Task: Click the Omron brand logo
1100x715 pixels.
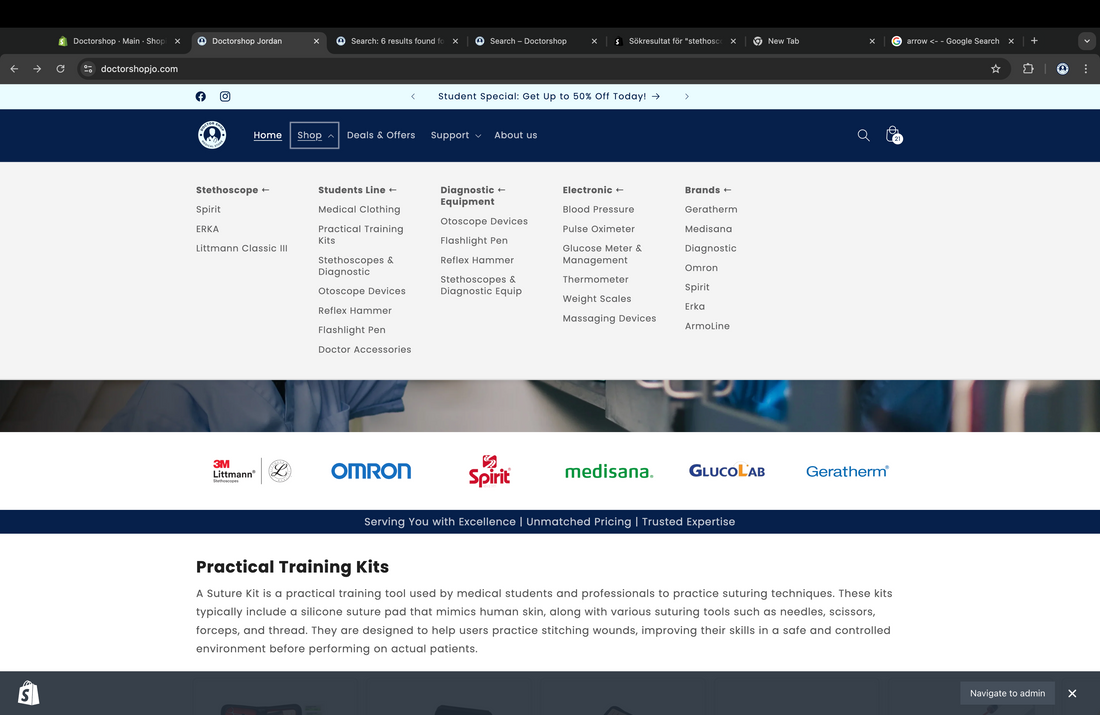Action: 371,471
